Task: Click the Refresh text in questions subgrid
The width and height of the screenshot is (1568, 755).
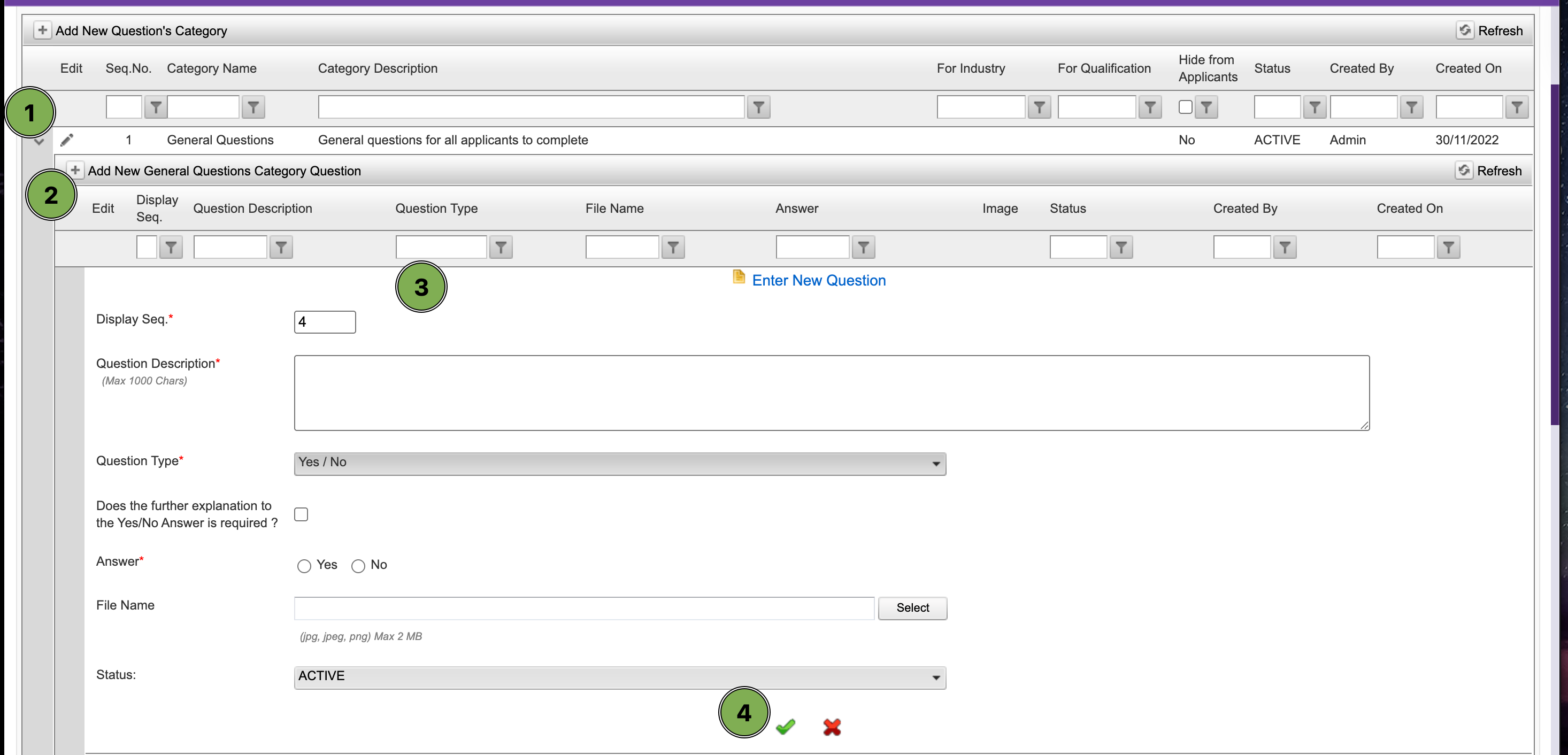Action: pos(1499,171)
